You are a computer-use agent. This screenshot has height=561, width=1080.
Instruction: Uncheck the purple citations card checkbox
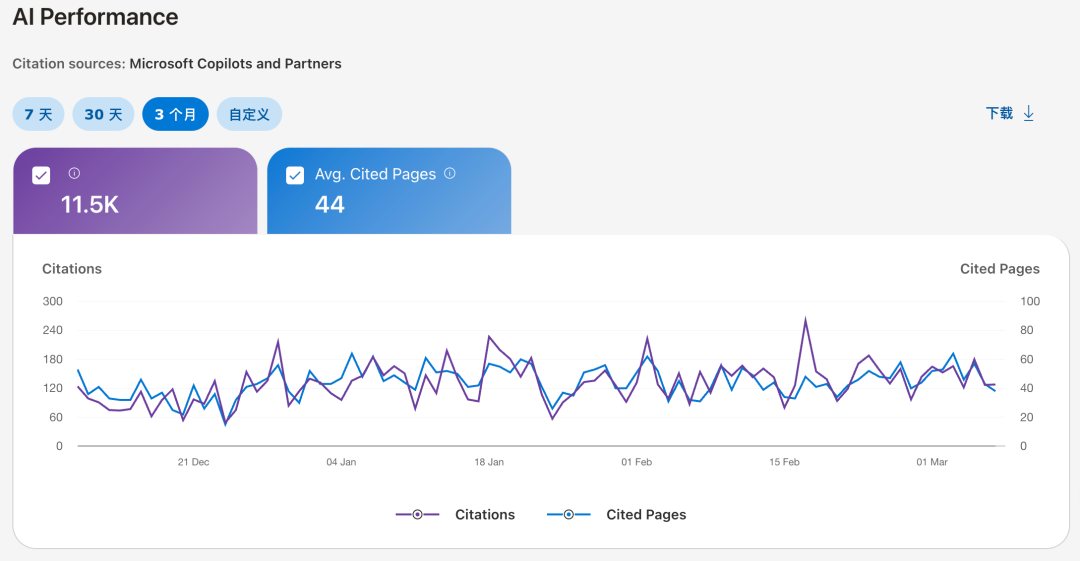click(41, 175)
